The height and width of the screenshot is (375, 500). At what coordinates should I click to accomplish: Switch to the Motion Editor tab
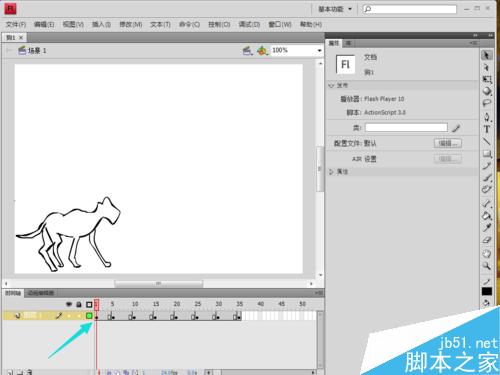[41, 293]
